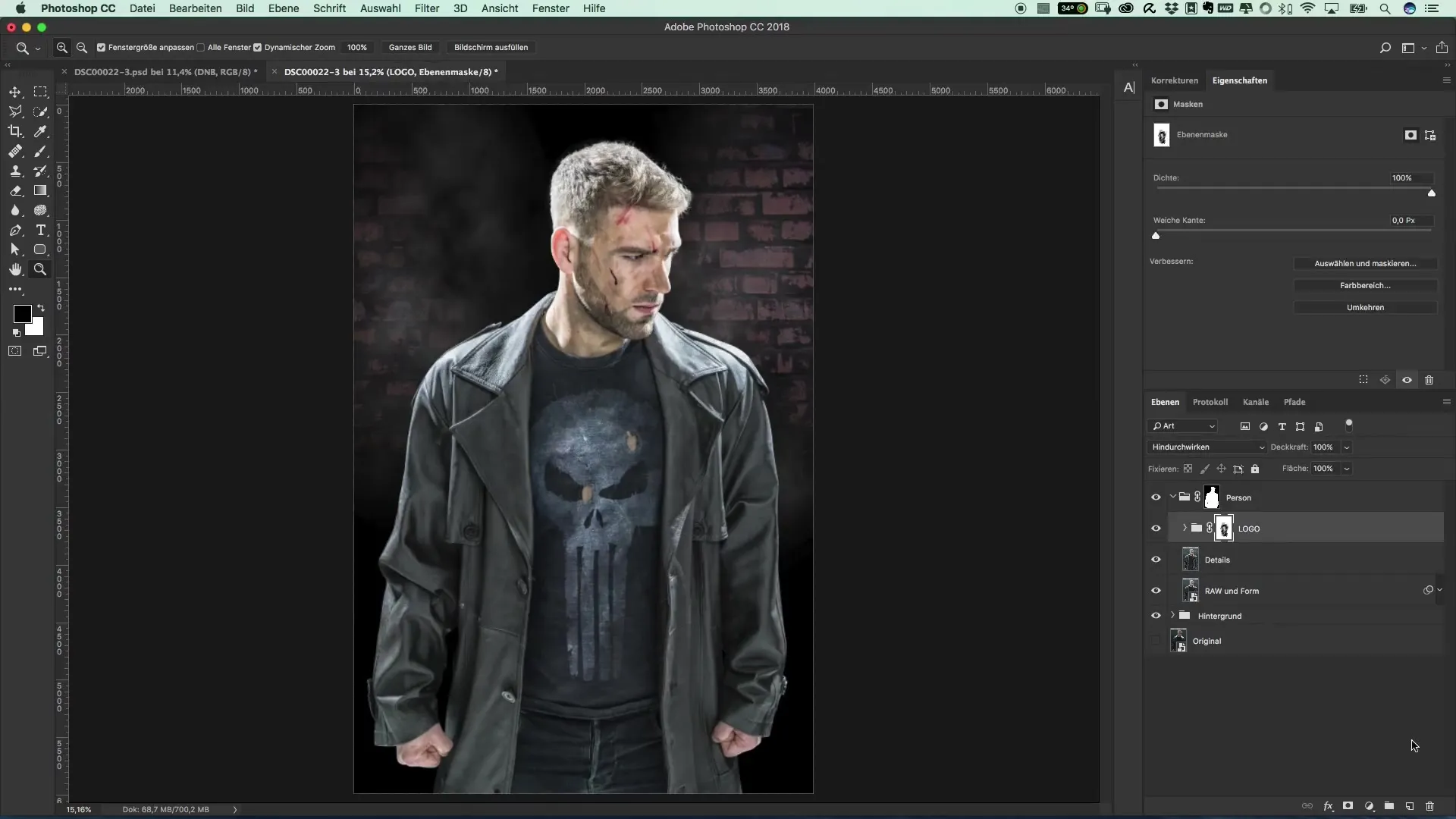Click the Bildschirm ausfüllen button
Screen dimensions: 1456x819
[x=491, y=47]
